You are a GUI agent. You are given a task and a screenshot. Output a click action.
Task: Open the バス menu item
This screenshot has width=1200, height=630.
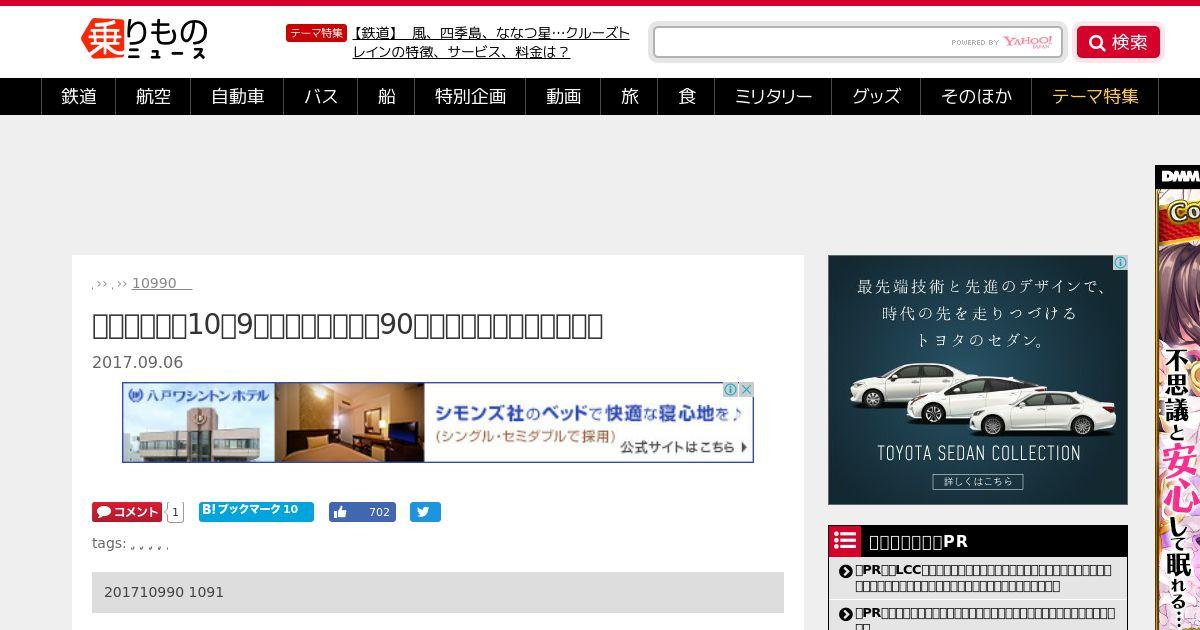[321, 97]
